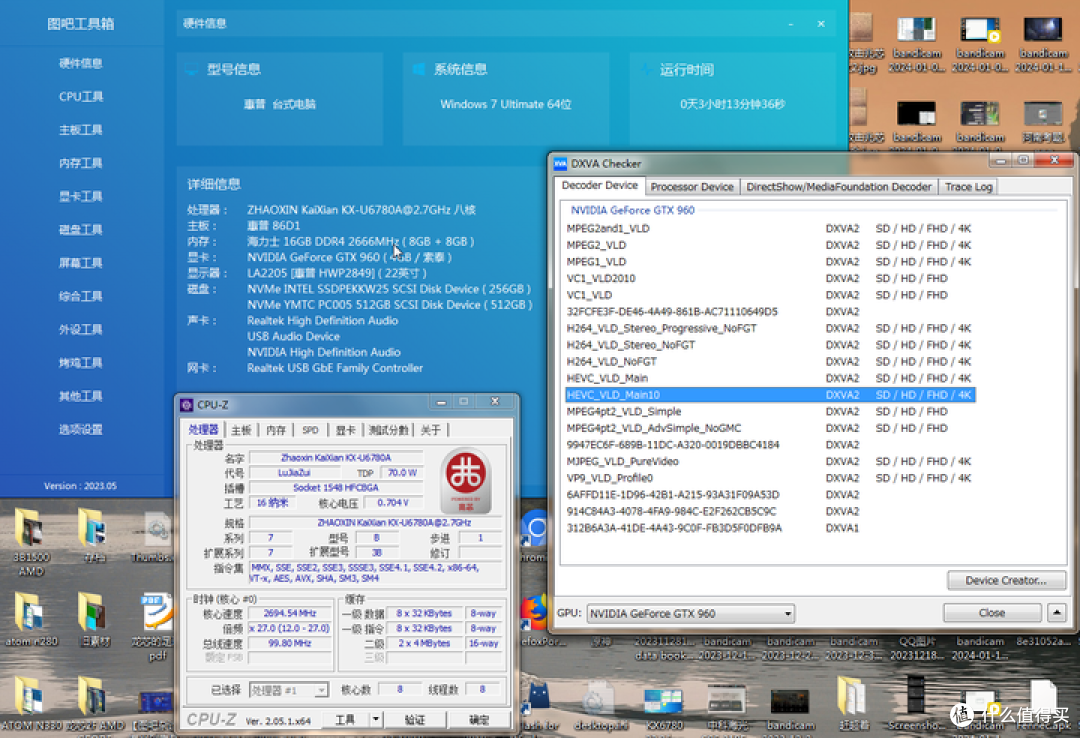This screenshot has width=1080, height=738.
Task: Switch to the 主板 tab in CPU-Z
Action: point(241,430)
